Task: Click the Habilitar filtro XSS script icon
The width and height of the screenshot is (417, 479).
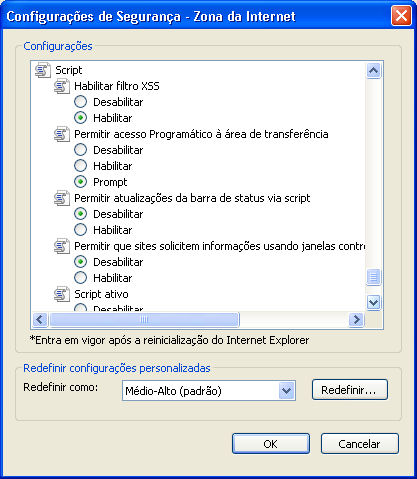Action: 62,86
